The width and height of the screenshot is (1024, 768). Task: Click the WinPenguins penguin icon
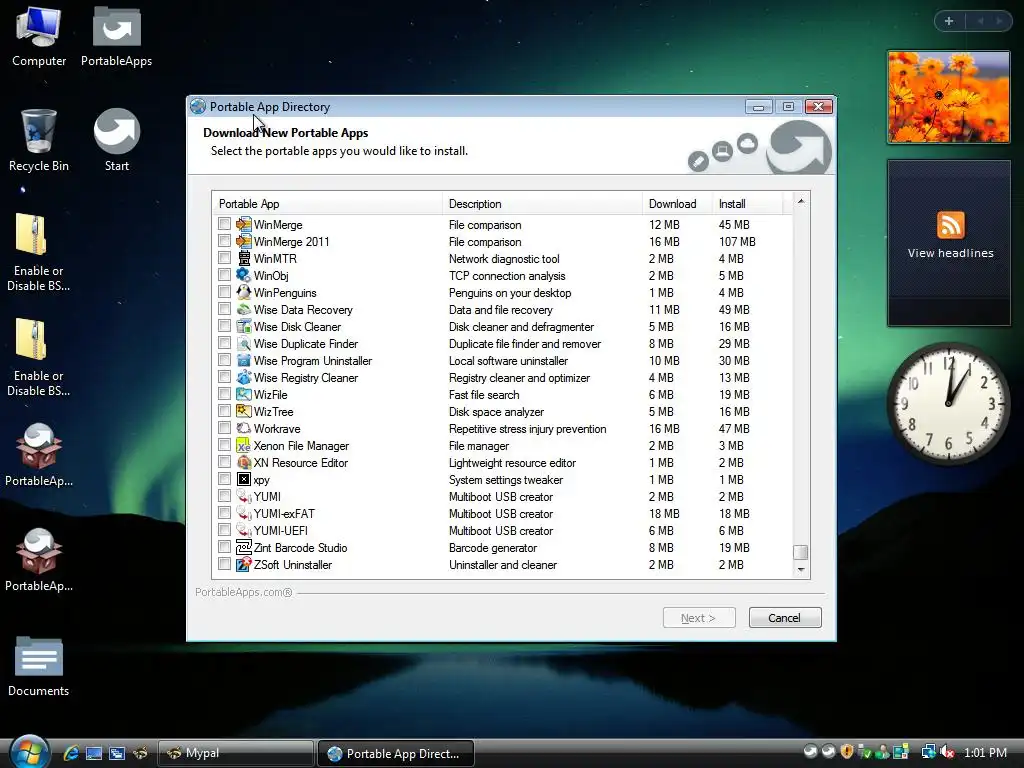pos(244,292)
